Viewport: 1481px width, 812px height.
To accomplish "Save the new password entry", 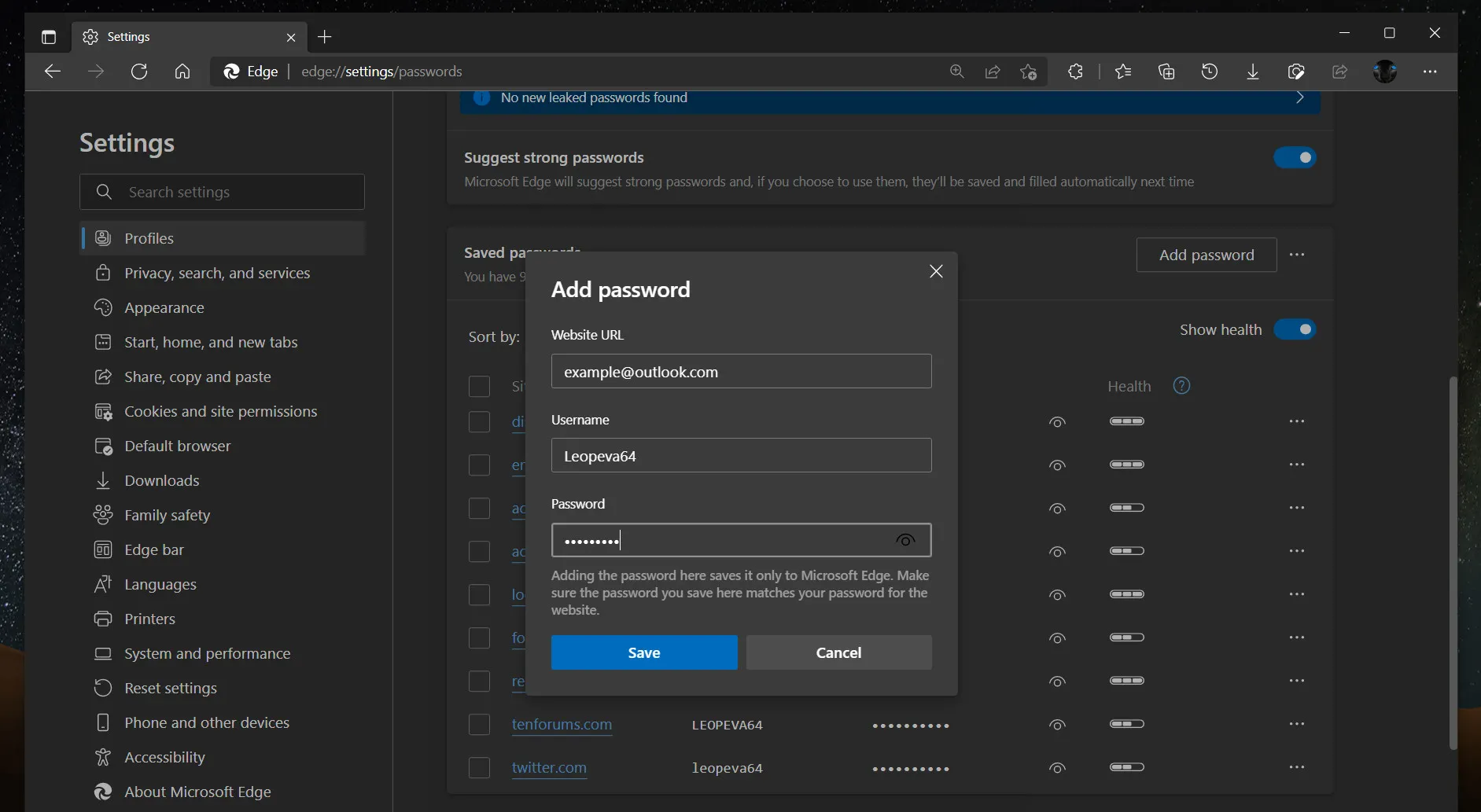I will (x=643, y=652).
